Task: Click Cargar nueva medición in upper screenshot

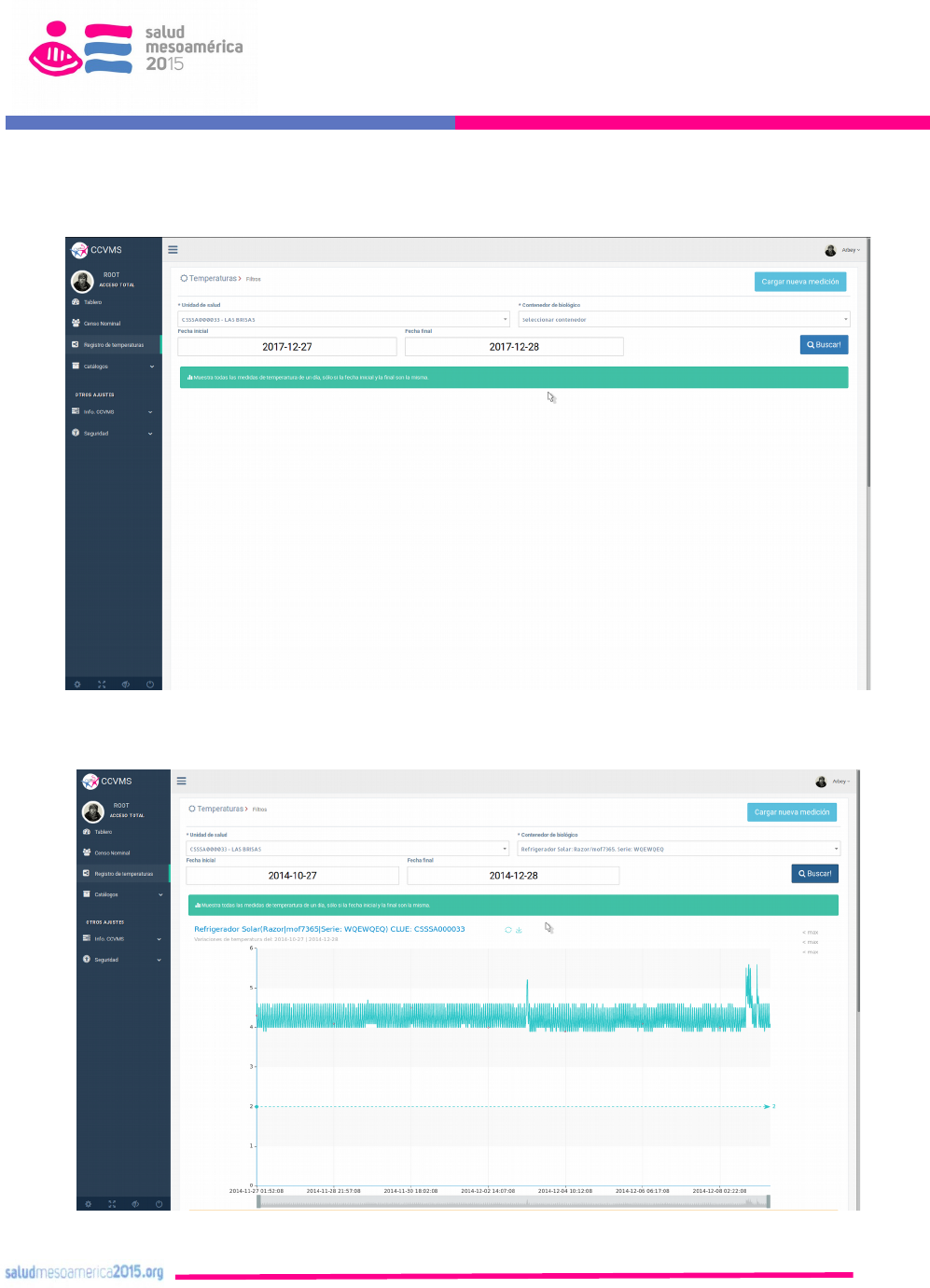Action: click(x=800, y=282)
